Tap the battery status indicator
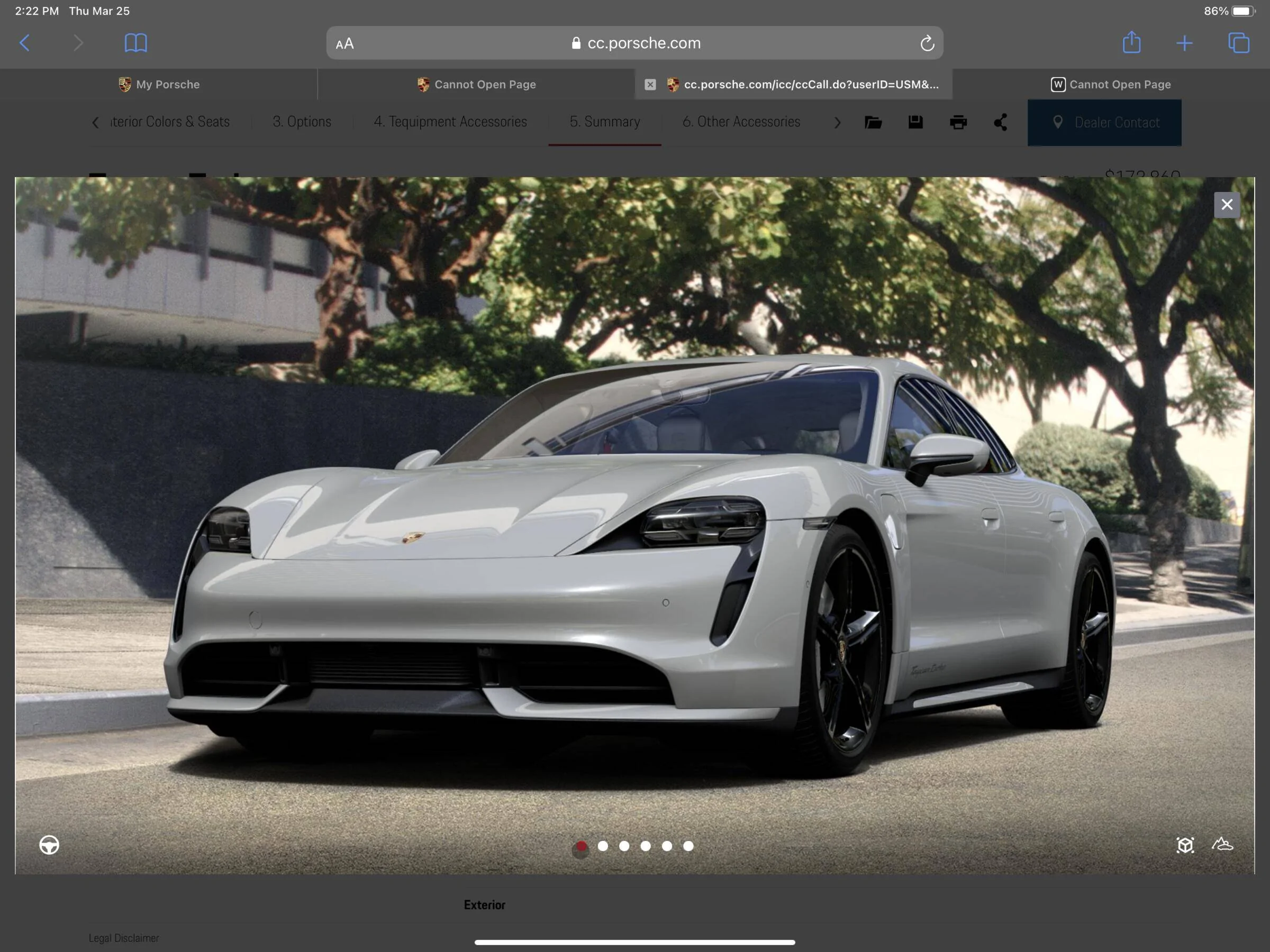1270x952 pixels. 1242,11
